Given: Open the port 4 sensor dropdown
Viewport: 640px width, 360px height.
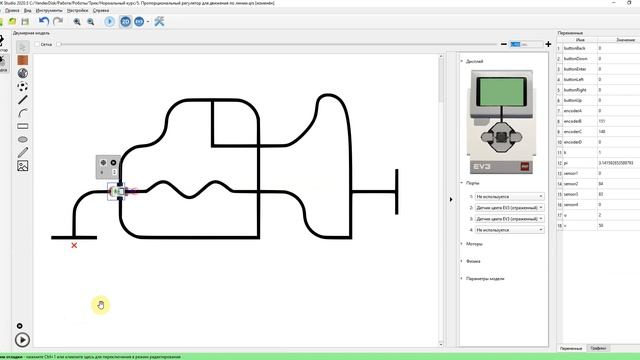Looking at the screenshot, I should [x=509, y=230].
